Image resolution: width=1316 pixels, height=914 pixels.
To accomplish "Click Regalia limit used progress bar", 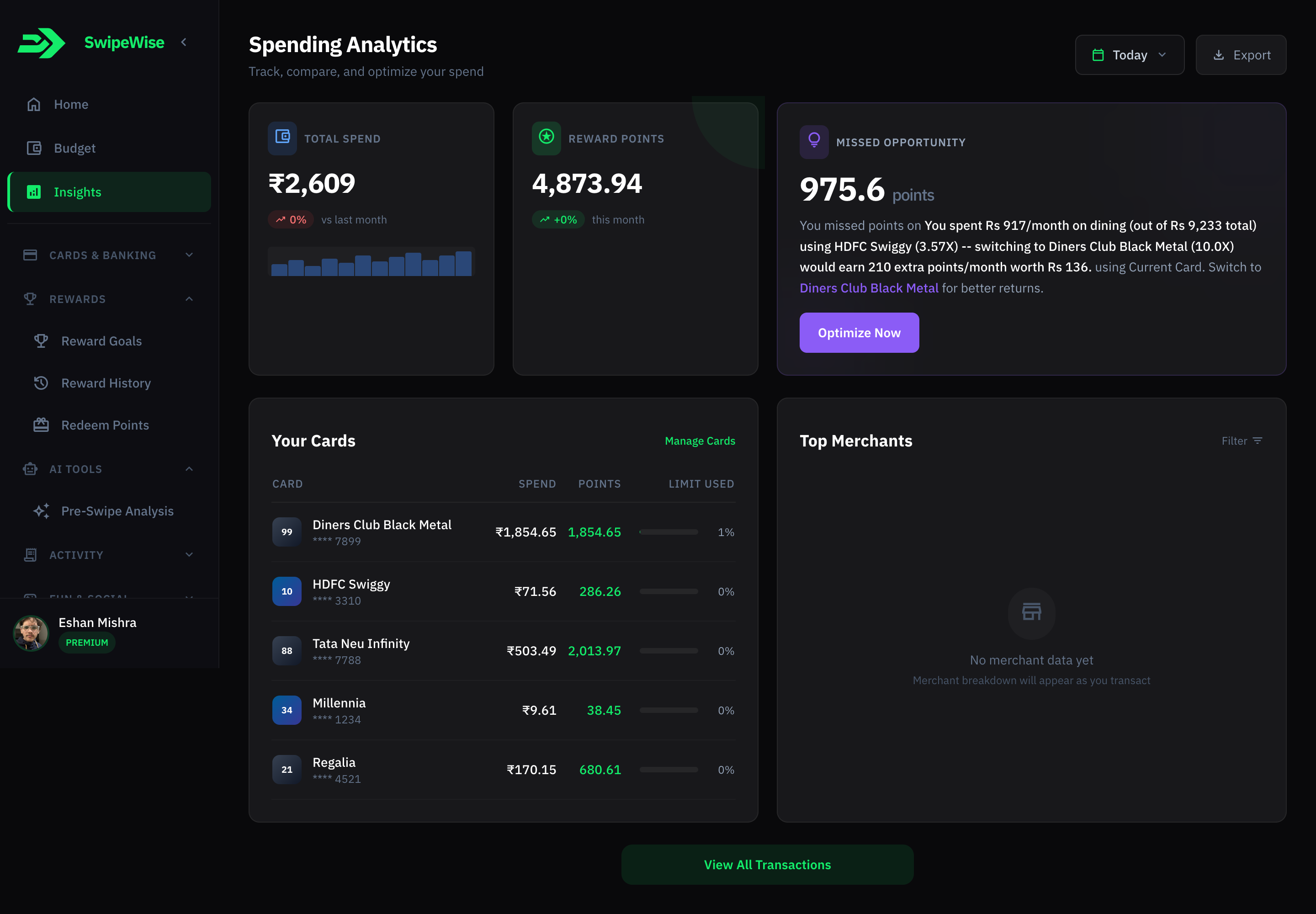I will [669, 770].
